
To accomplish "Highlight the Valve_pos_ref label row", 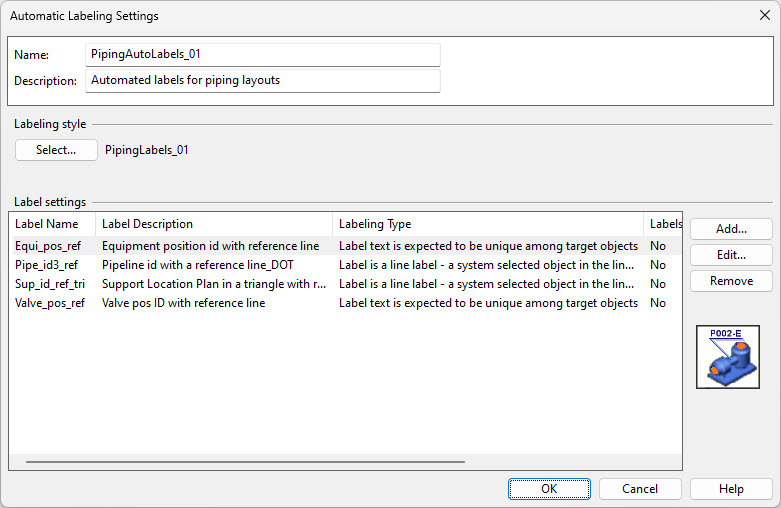I will (x=50, y=303).
